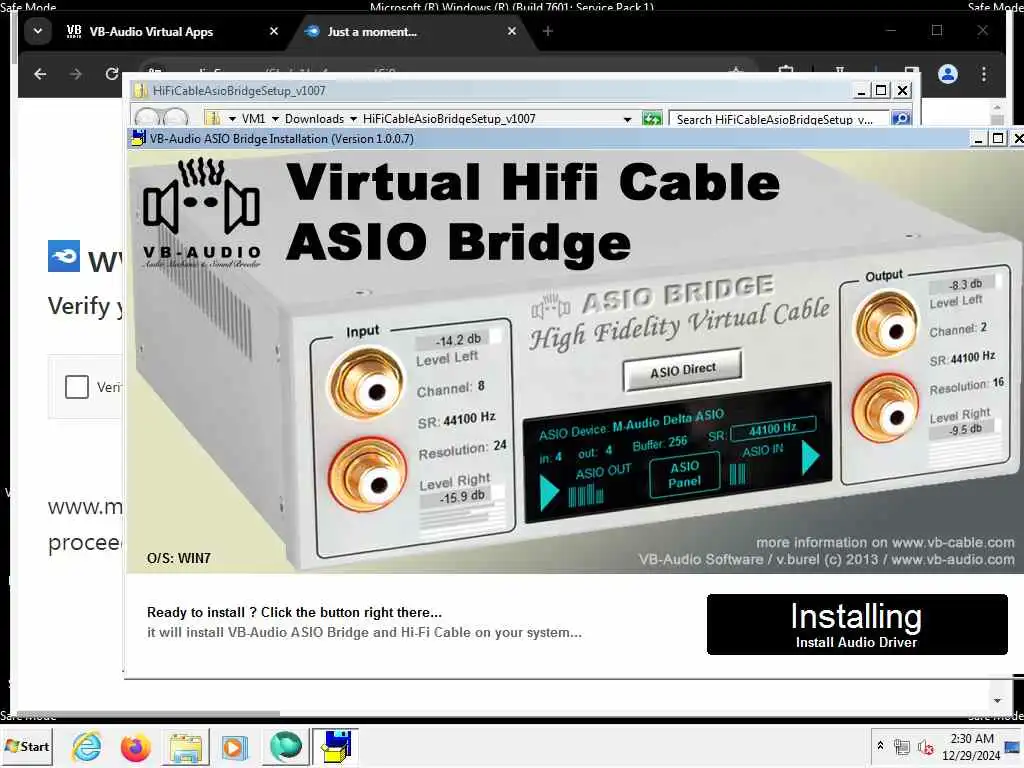Viewport: 1024px width, 768px height.
Task: Click the Installing Install Audio Driver button
Action: click(857, 624)
